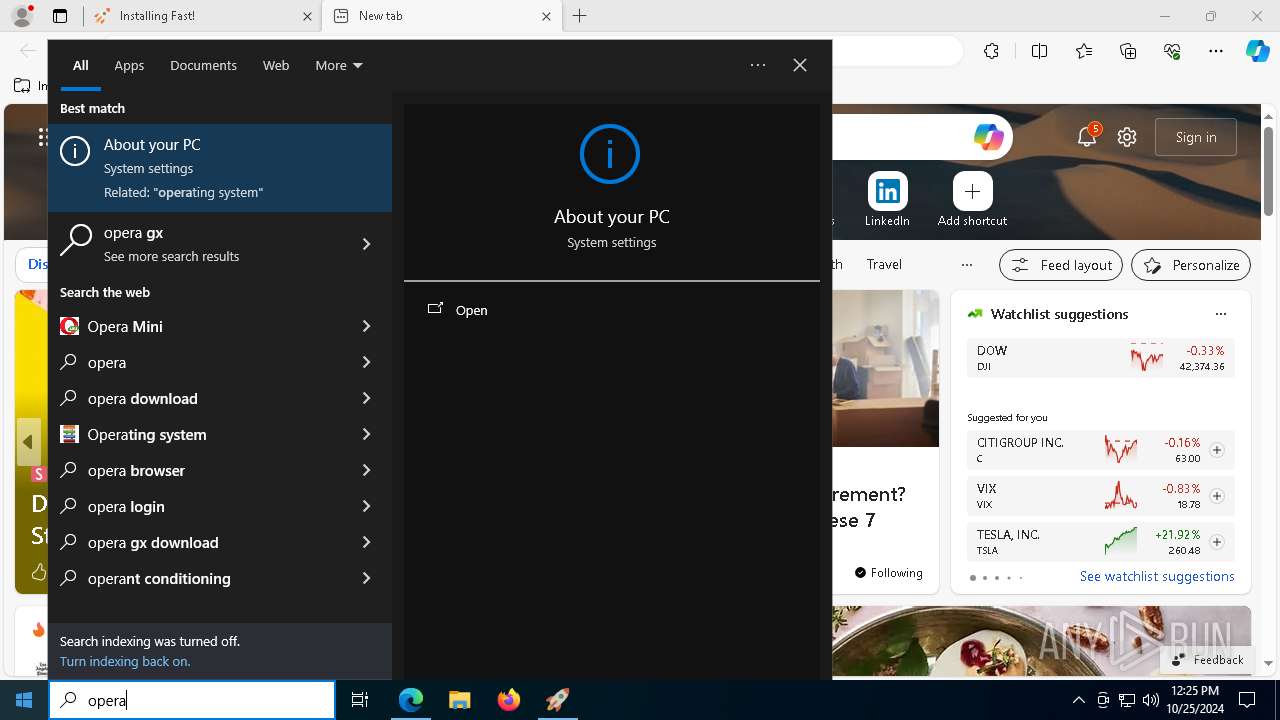The image size is (1280, 720).
Task: Open Watchlist suggestions more options
Action: pos(1221,314)
